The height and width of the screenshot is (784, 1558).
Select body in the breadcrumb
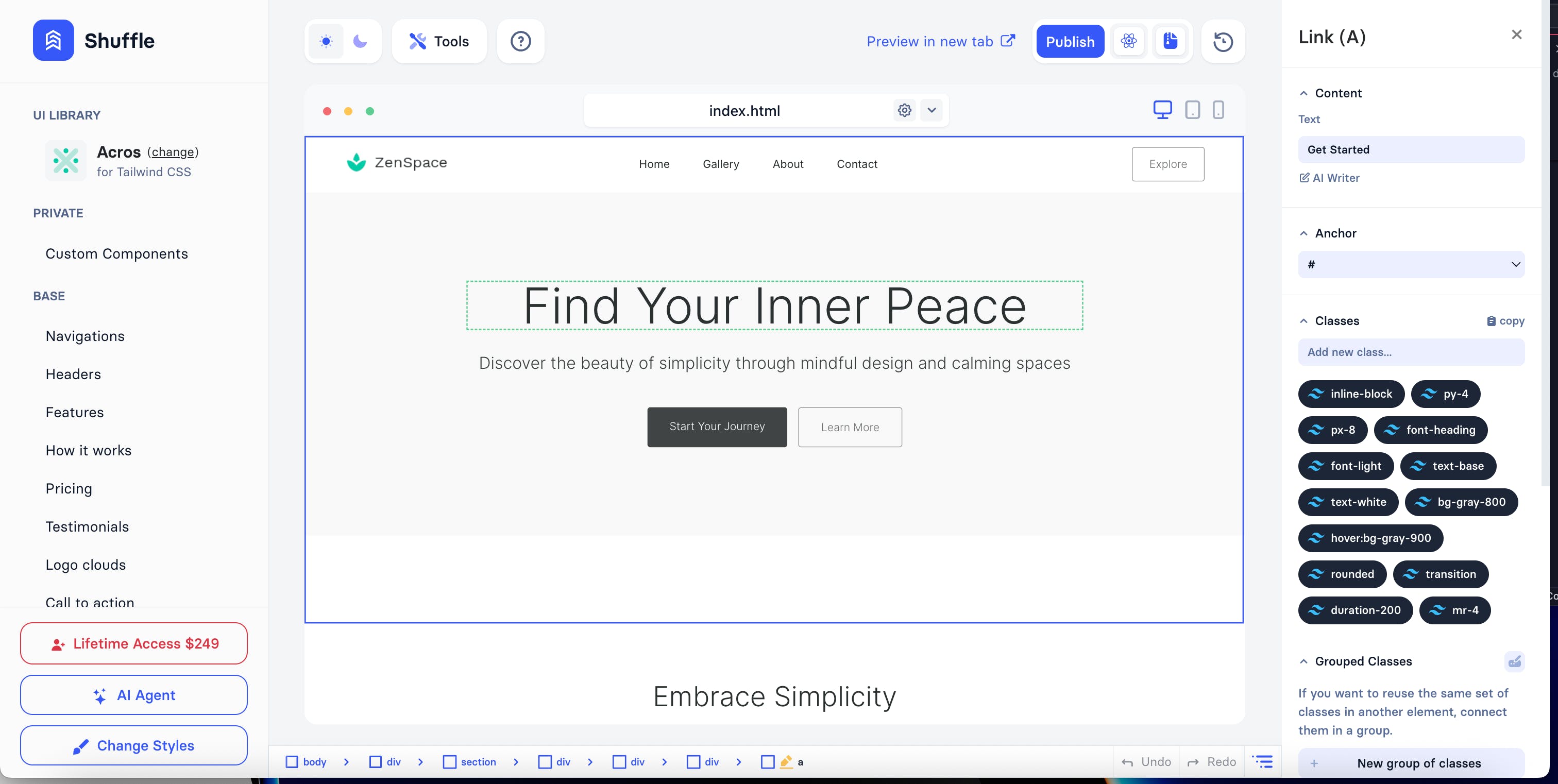tap(306, 762)
